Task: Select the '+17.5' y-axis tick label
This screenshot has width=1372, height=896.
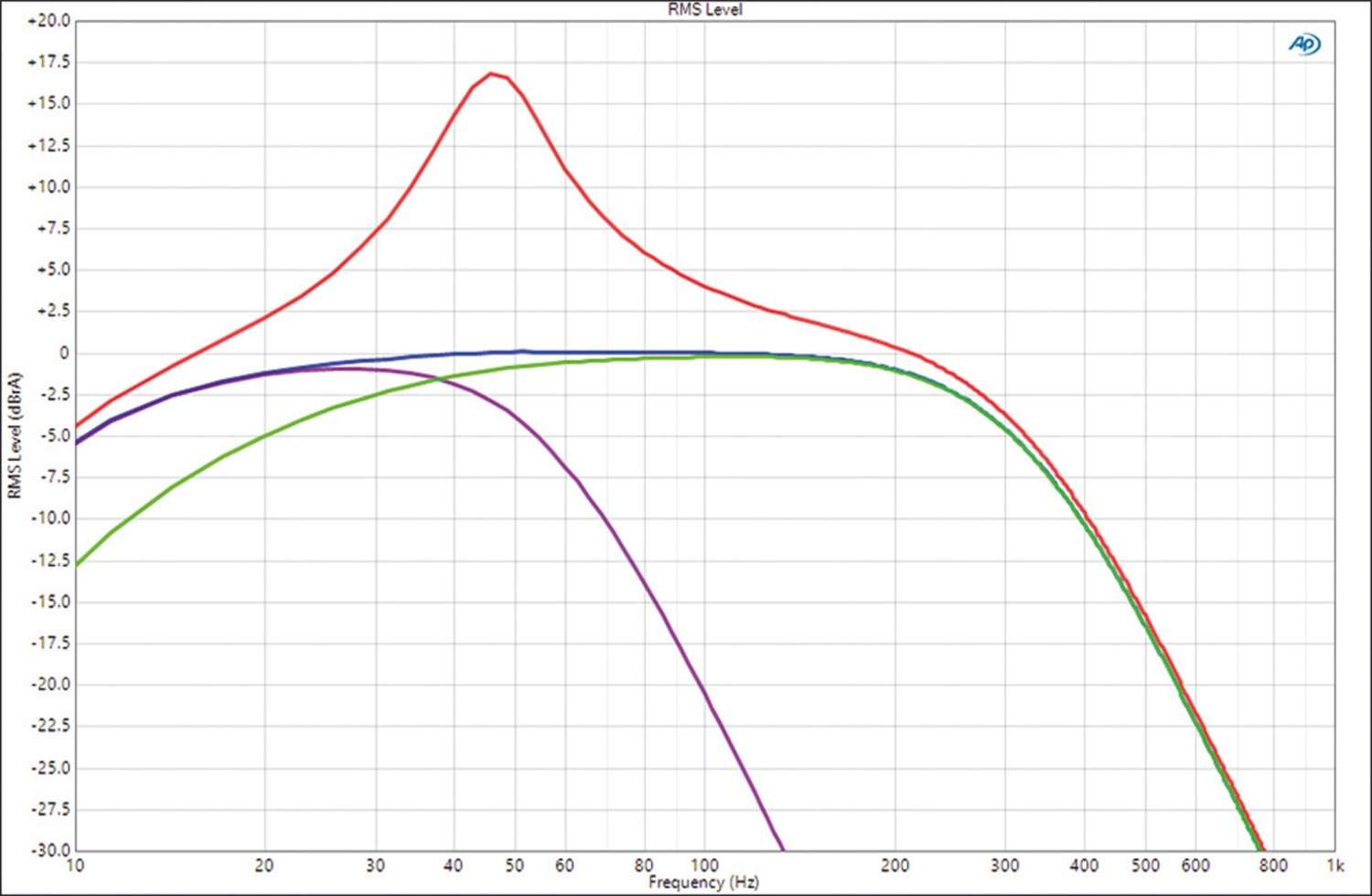Action: [x=48, y=62]
